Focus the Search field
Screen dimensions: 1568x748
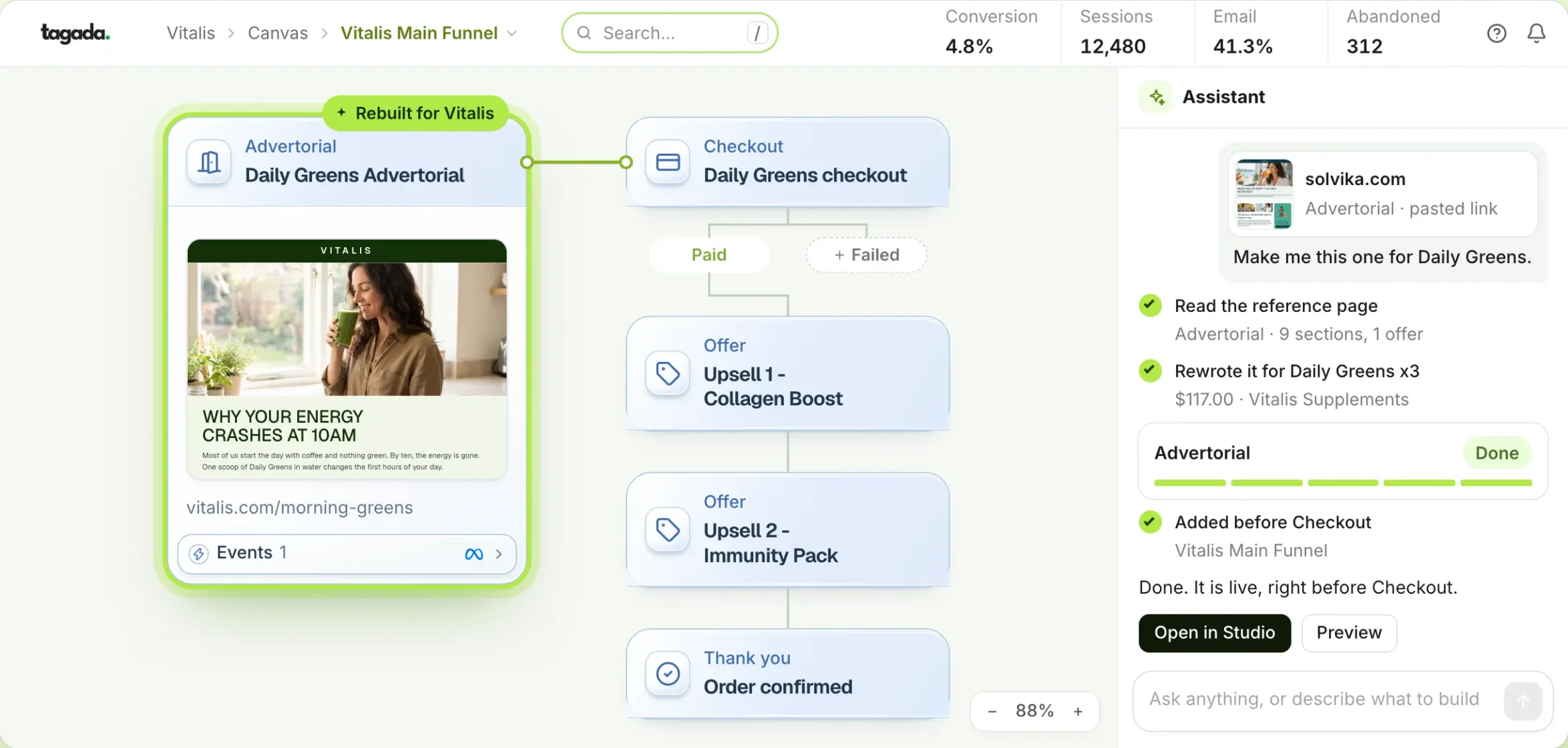coord(669,33)
